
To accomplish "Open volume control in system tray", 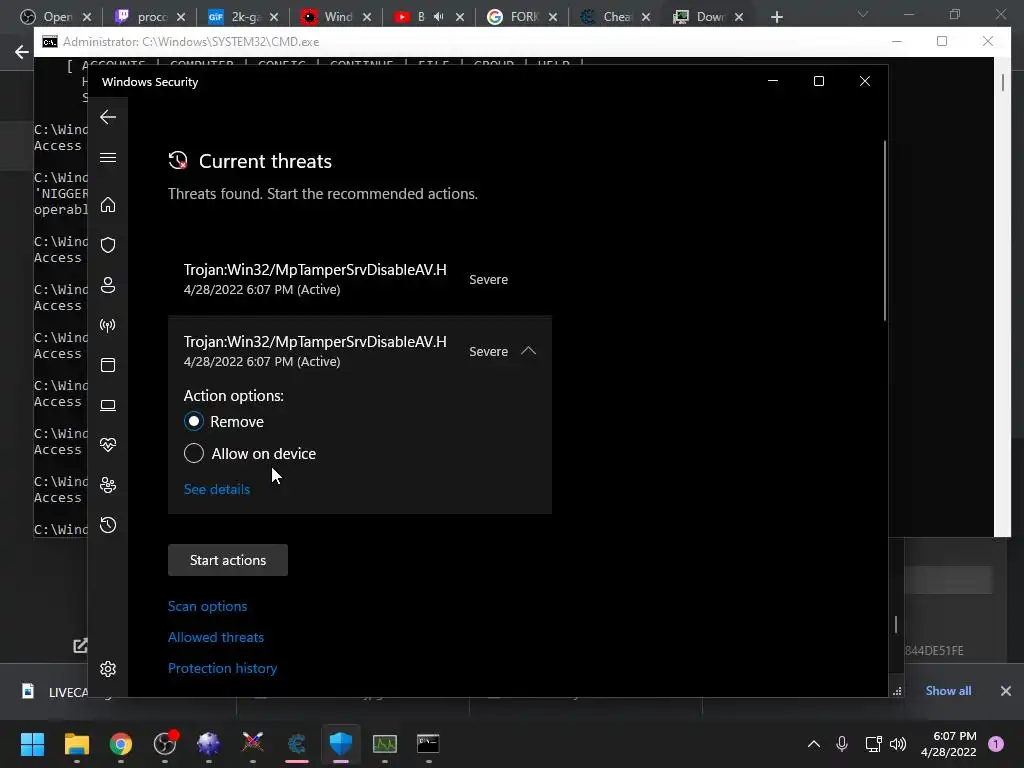I will [x=898, y=744].
